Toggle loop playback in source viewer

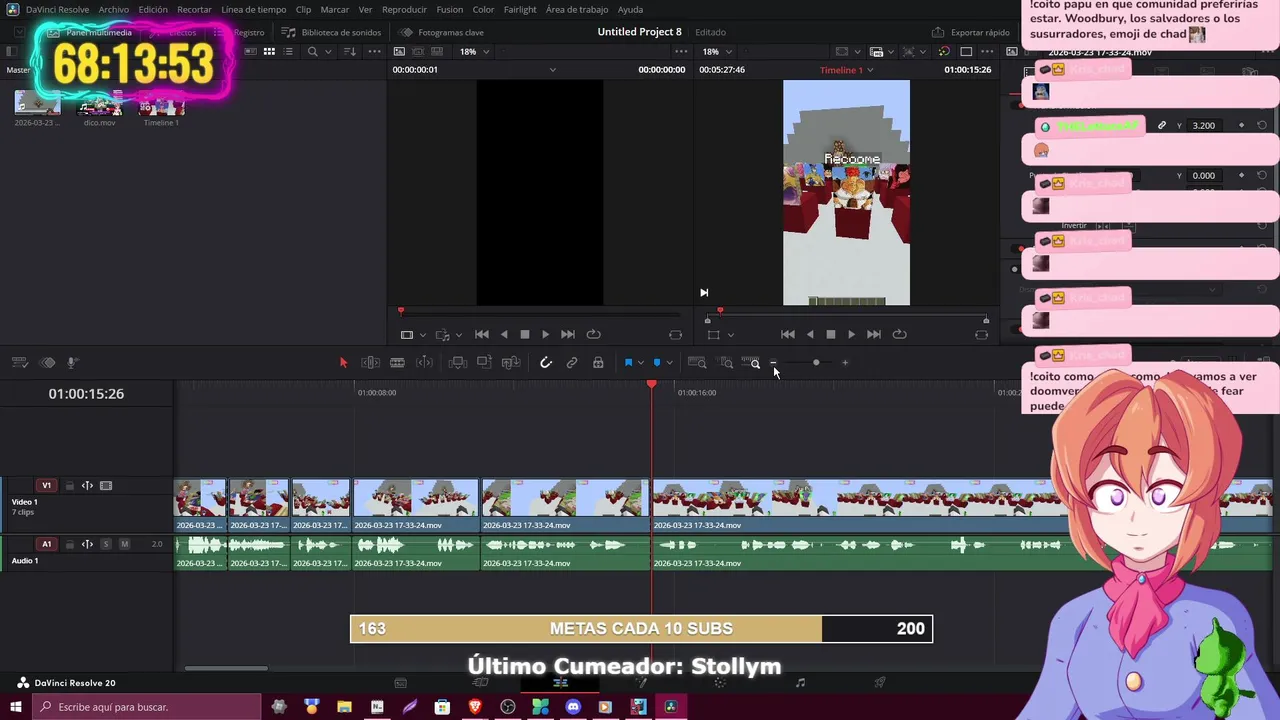tap(593, 335)
